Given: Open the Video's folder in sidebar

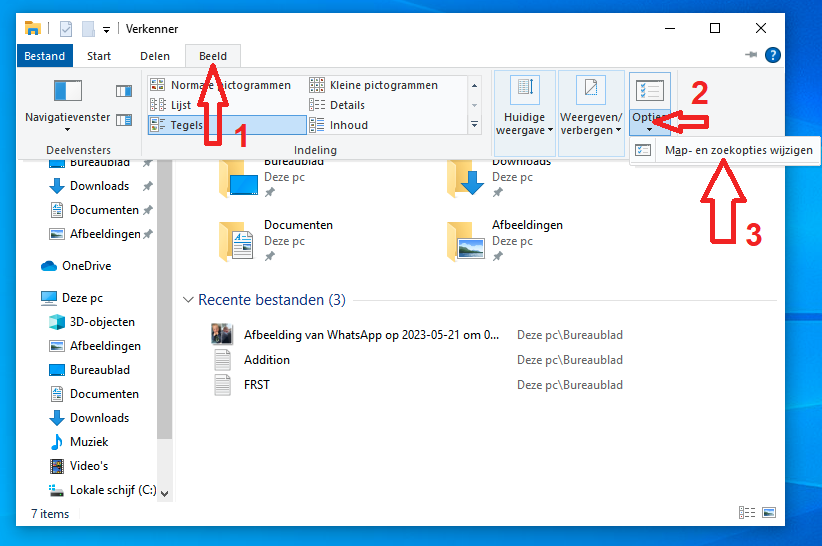Looking at the screenshot, I should point(89,466).
